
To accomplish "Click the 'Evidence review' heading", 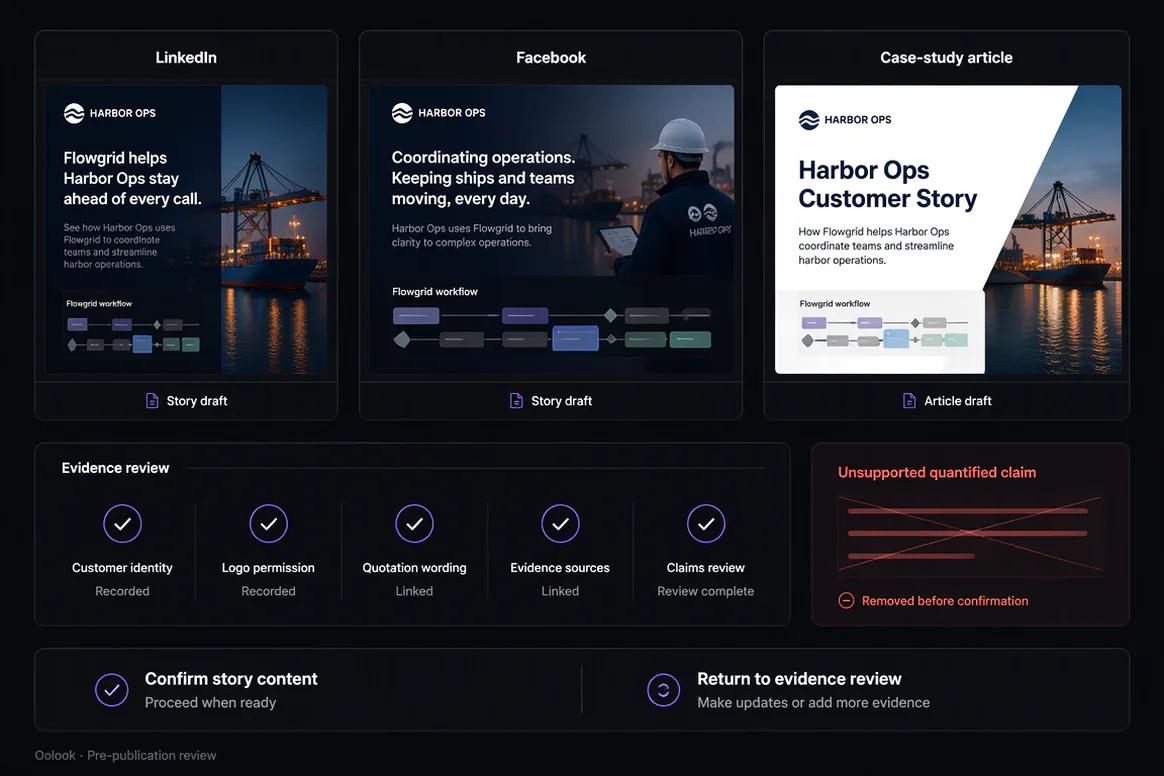I will pos(115,468).
